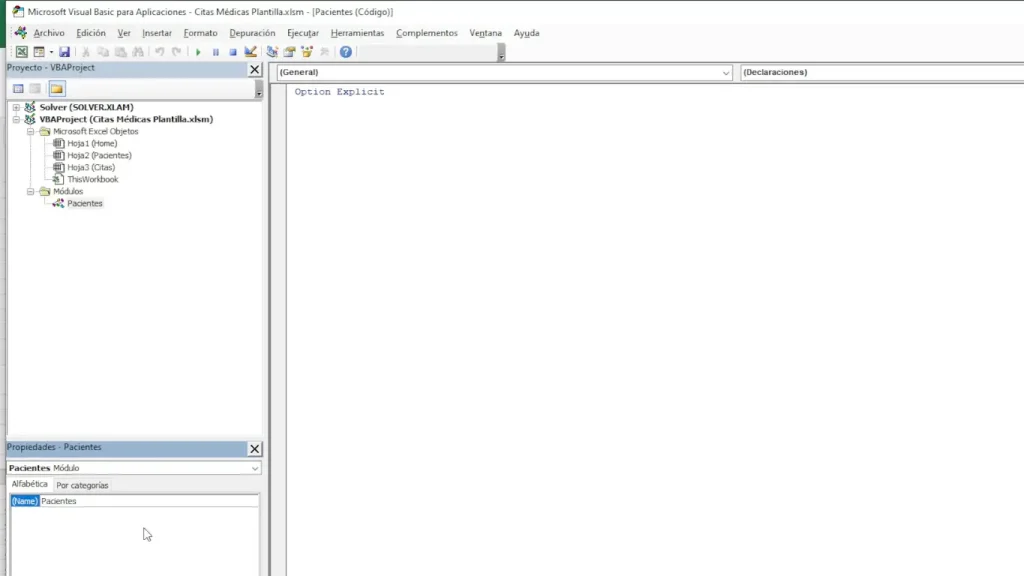Open the Pacientes Módulo properties dropdown
Screen dimensions: 1024x576
pos(134,468)
